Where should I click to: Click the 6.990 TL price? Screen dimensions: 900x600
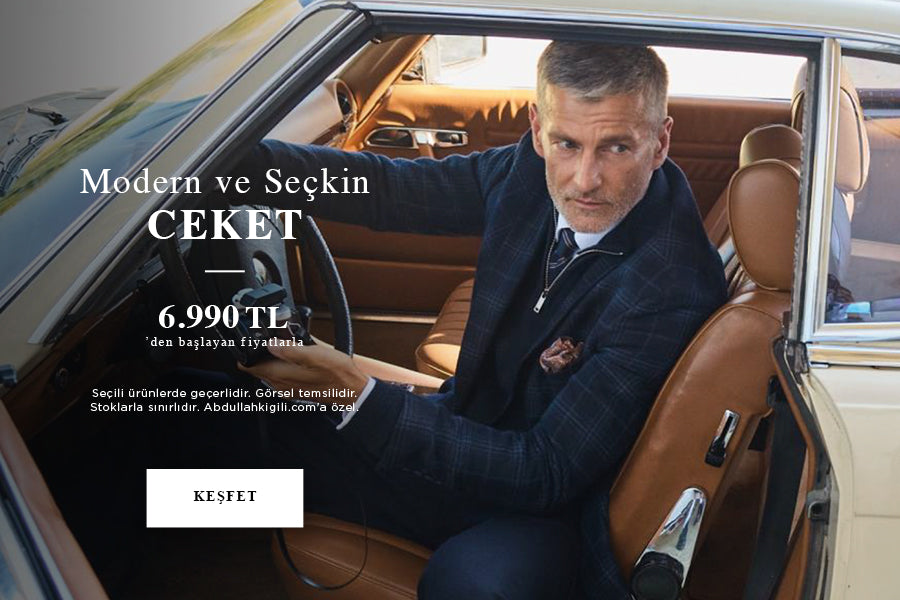click(x=224, y=316)
